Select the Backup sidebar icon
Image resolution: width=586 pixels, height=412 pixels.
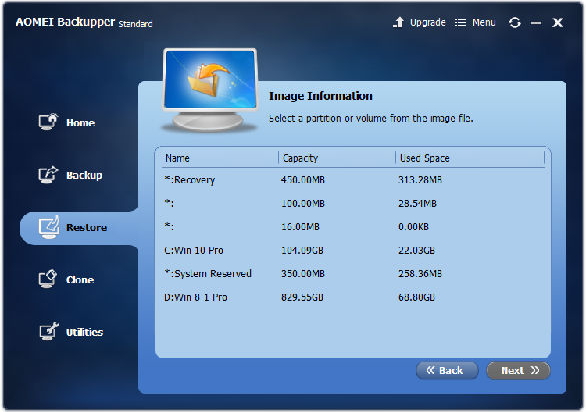click(48, 174)
